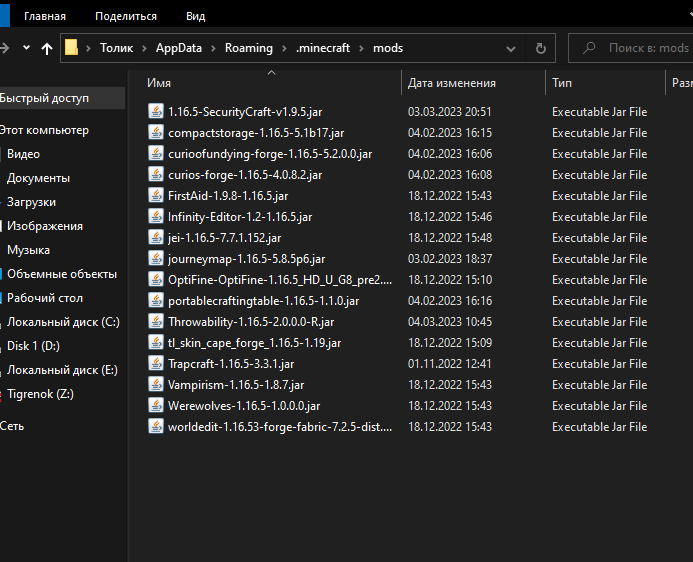
Task: Expand the chevron after Толик in the path
Action: click(145, 48)
